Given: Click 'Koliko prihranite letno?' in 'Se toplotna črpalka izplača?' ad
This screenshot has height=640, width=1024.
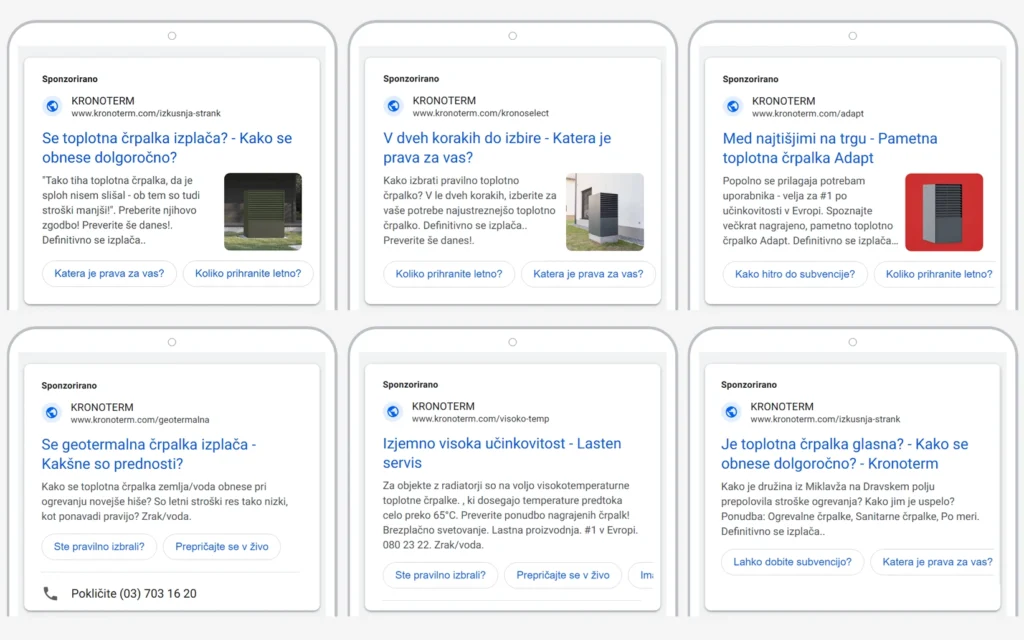Looking at the screenshot, I should tap(248, 273).
